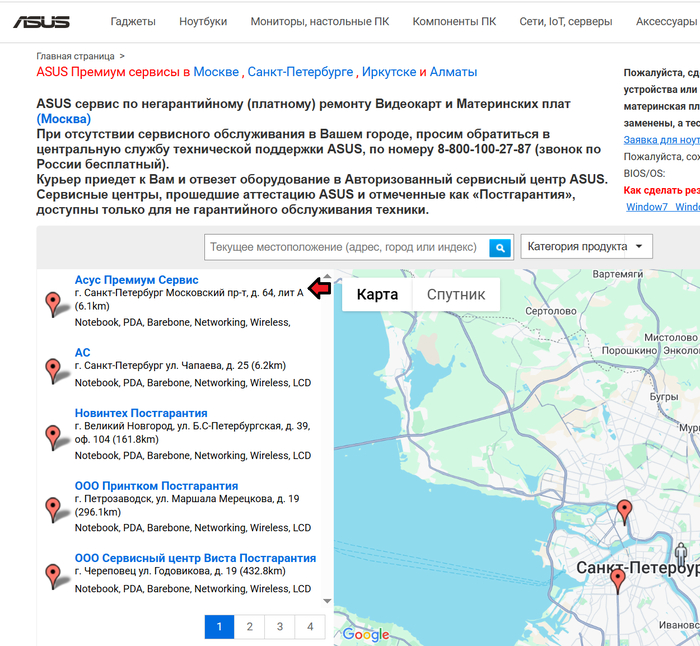Open the Ноутбуки menu

tap(203, 21)
